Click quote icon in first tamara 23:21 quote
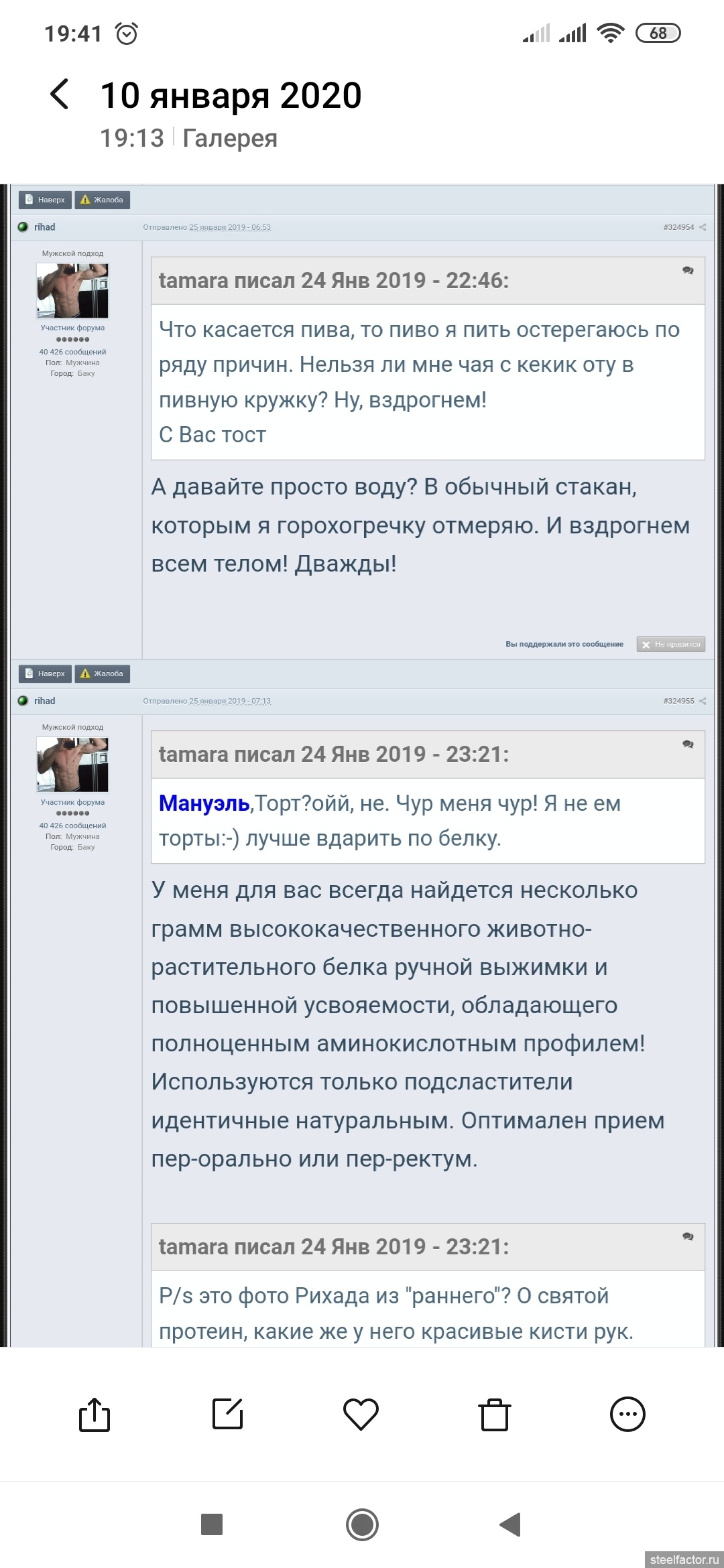Image resolution: width=724 pixels, height=1568 pixels. click(x=688, y=744)
